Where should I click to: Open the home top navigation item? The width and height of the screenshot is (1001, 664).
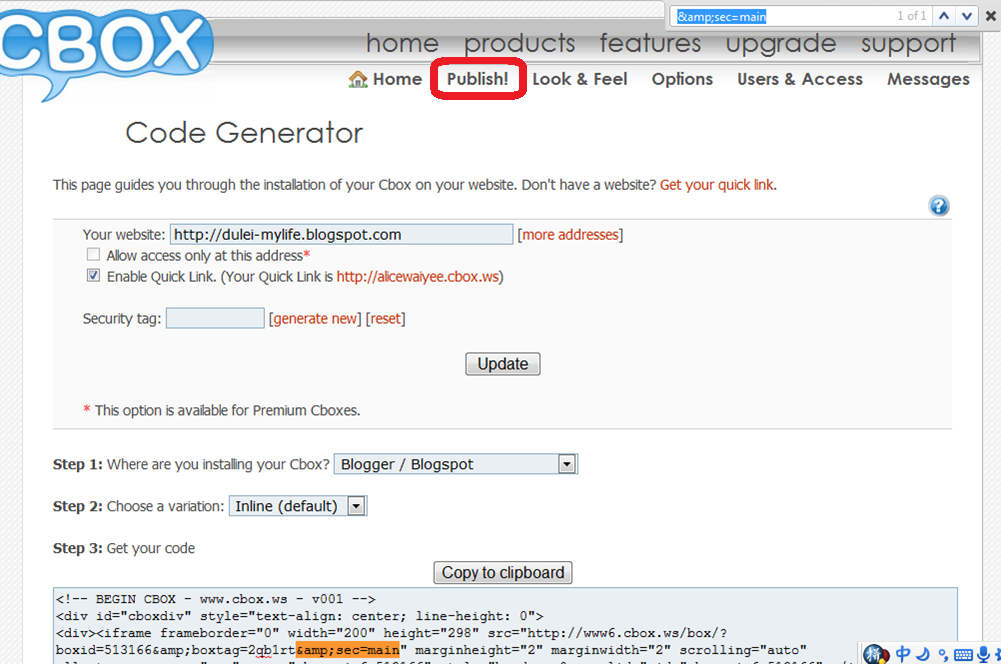[402, 43]
